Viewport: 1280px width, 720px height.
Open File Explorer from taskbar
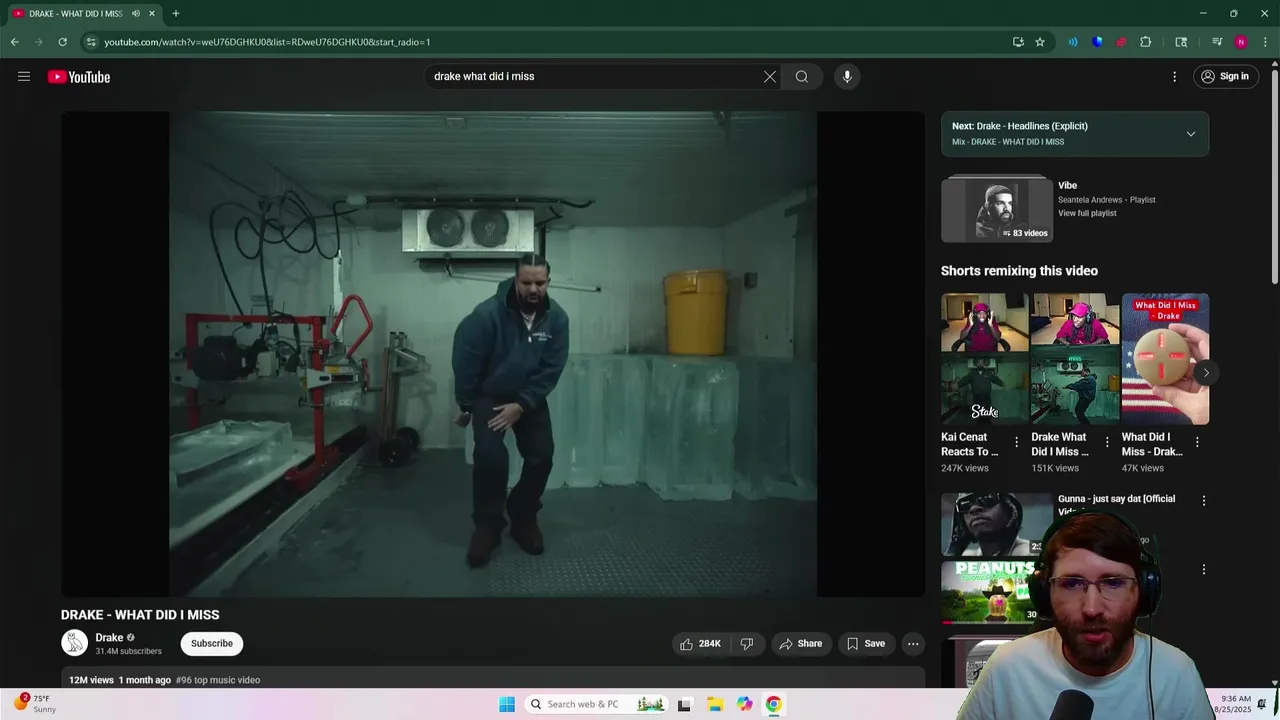pyautogui.click(x=715, y=704)
